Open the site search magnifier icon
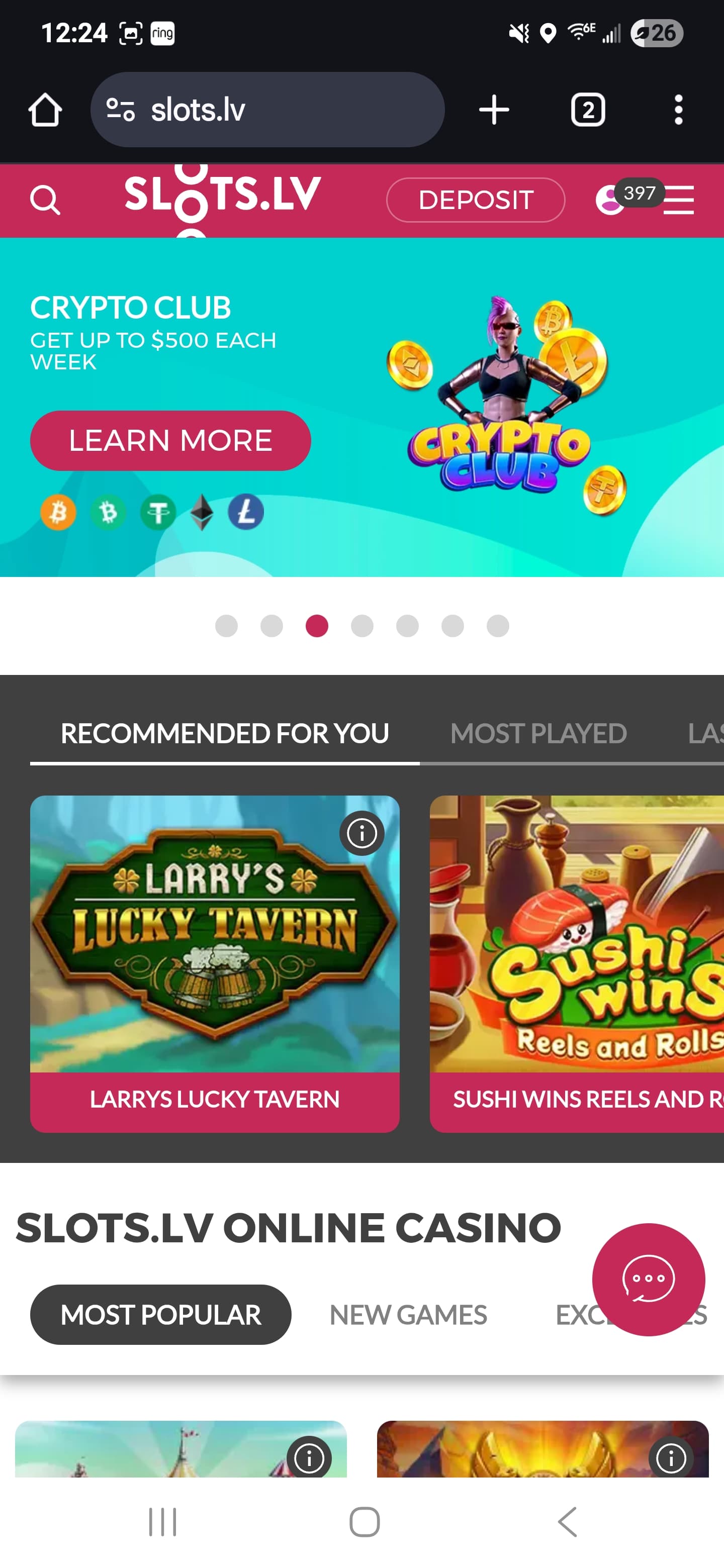Screen dimensions: 724x1568 point(45,200)
